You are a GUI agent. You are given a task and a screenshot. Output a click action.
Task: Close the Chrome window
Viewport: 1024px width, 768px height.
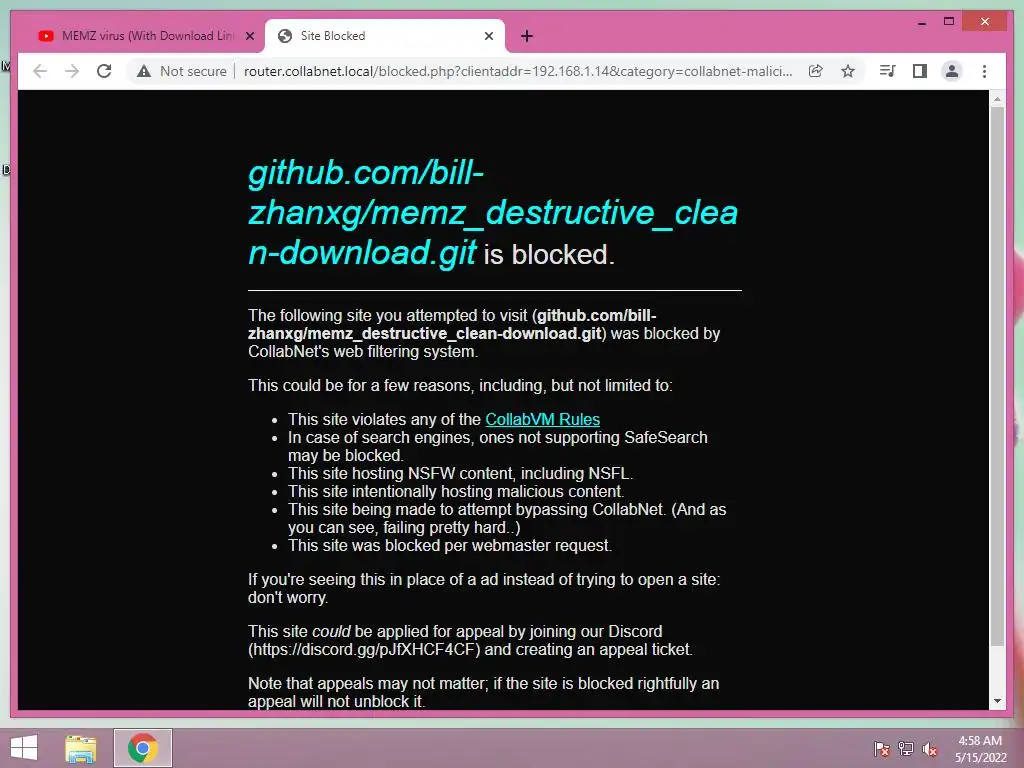(985, 22)
